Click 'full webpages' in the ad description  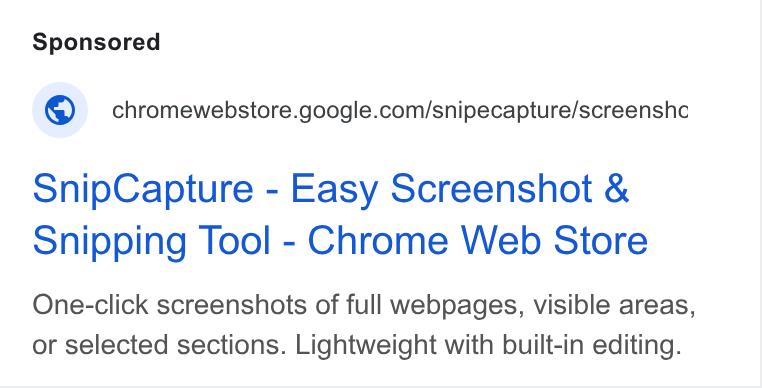[435, 306]
